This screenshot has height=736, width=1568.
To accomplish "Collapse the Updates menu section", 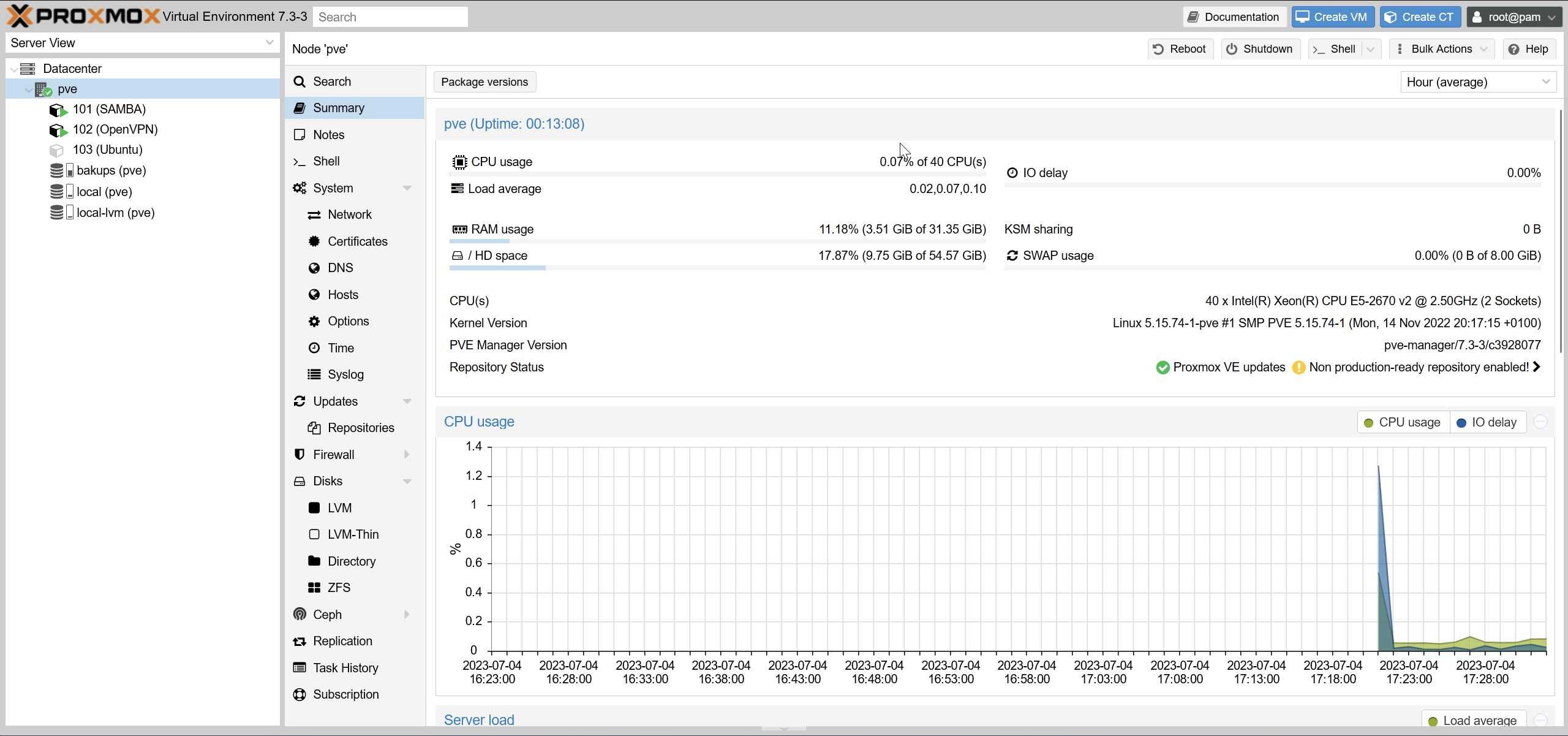I will 407,401.
